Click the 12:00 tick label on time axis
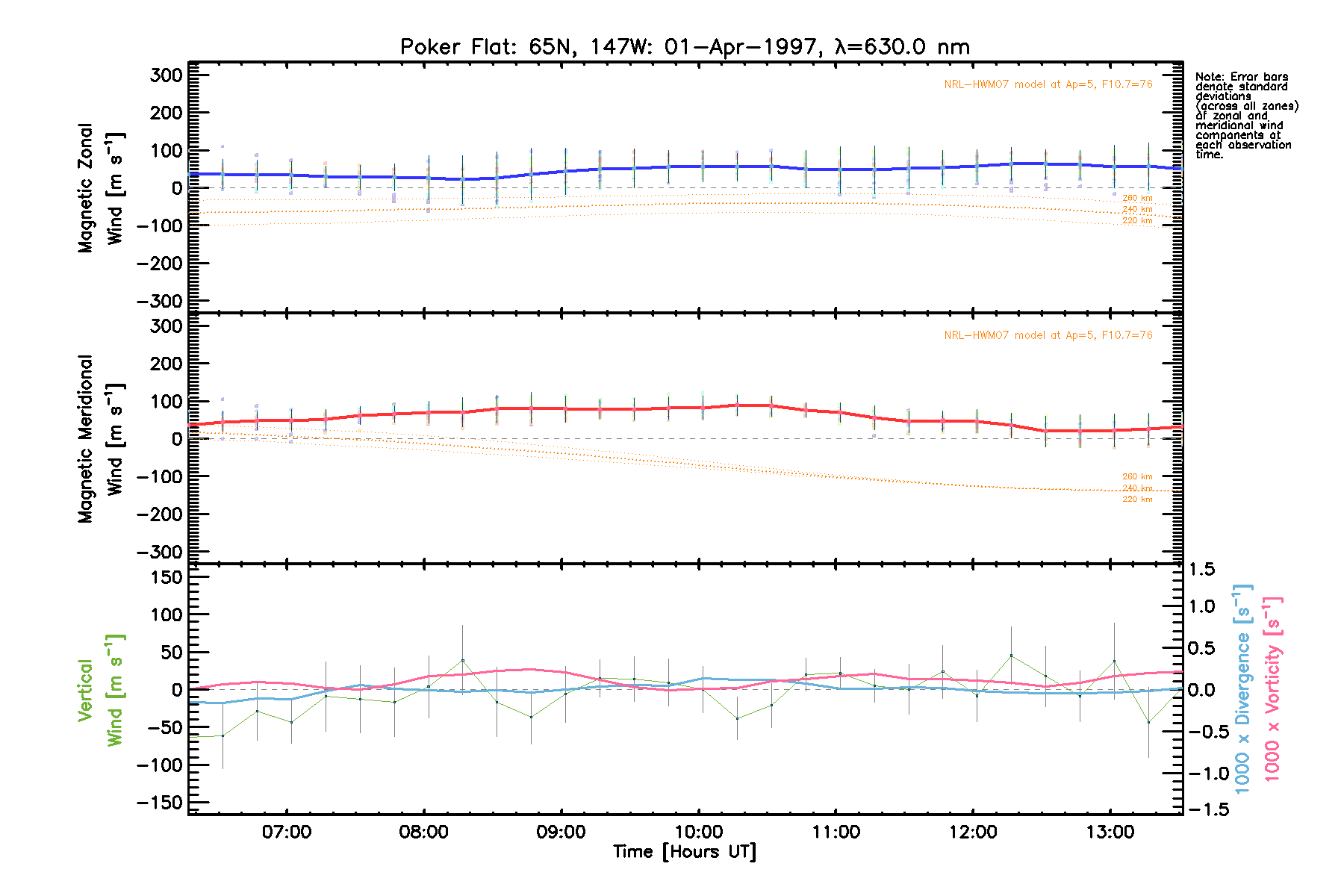 [973, 833]
